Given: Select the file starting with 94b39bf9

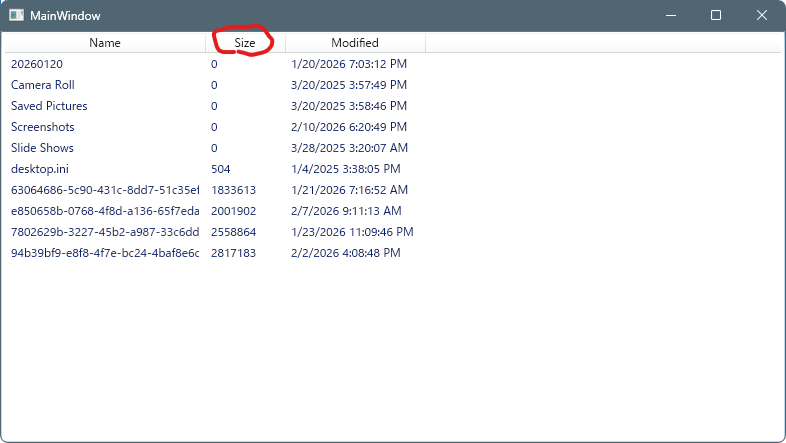Looking at the screenshot, I should (104, 253).
